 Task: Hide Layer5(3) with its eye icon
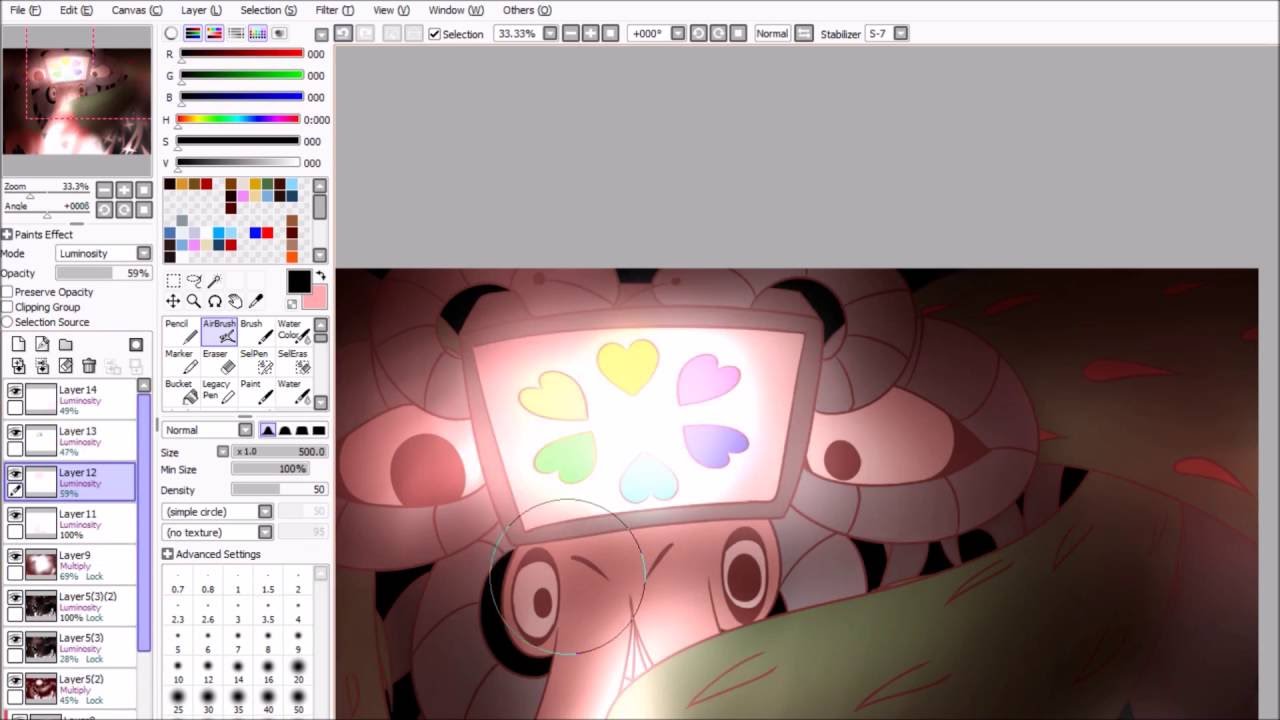coord(15,639)
